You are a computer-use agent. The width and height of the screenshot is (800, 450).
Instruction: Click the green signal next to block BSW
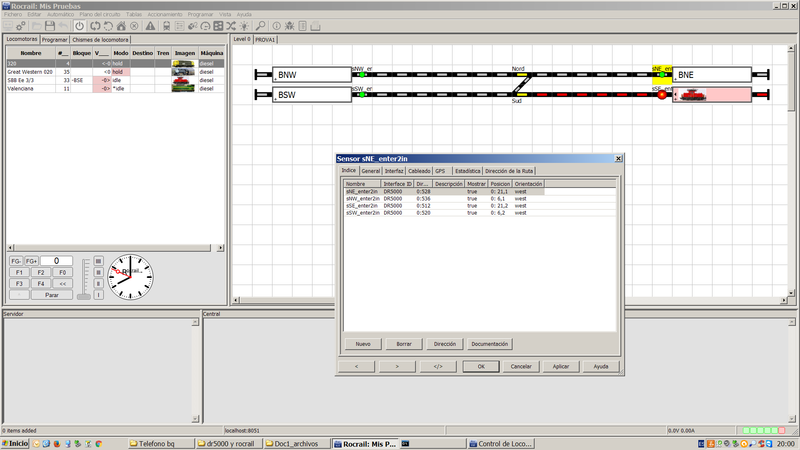click(x=362, y=94)
